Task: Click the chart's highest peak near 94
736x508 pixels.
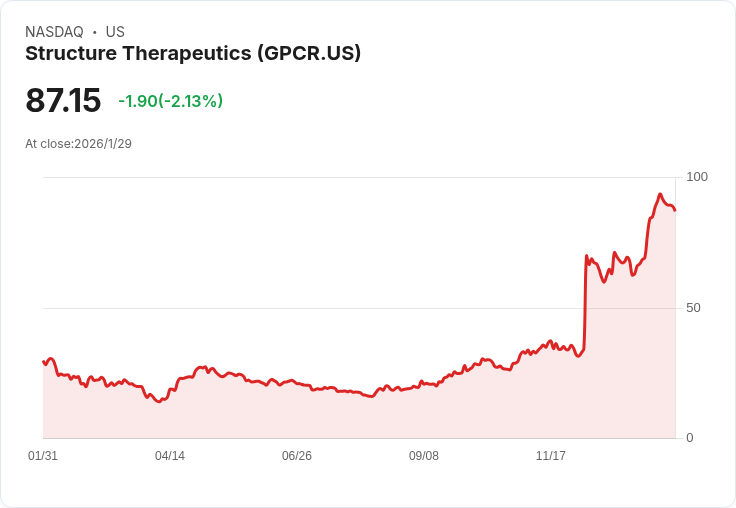Action: [660, 194]
